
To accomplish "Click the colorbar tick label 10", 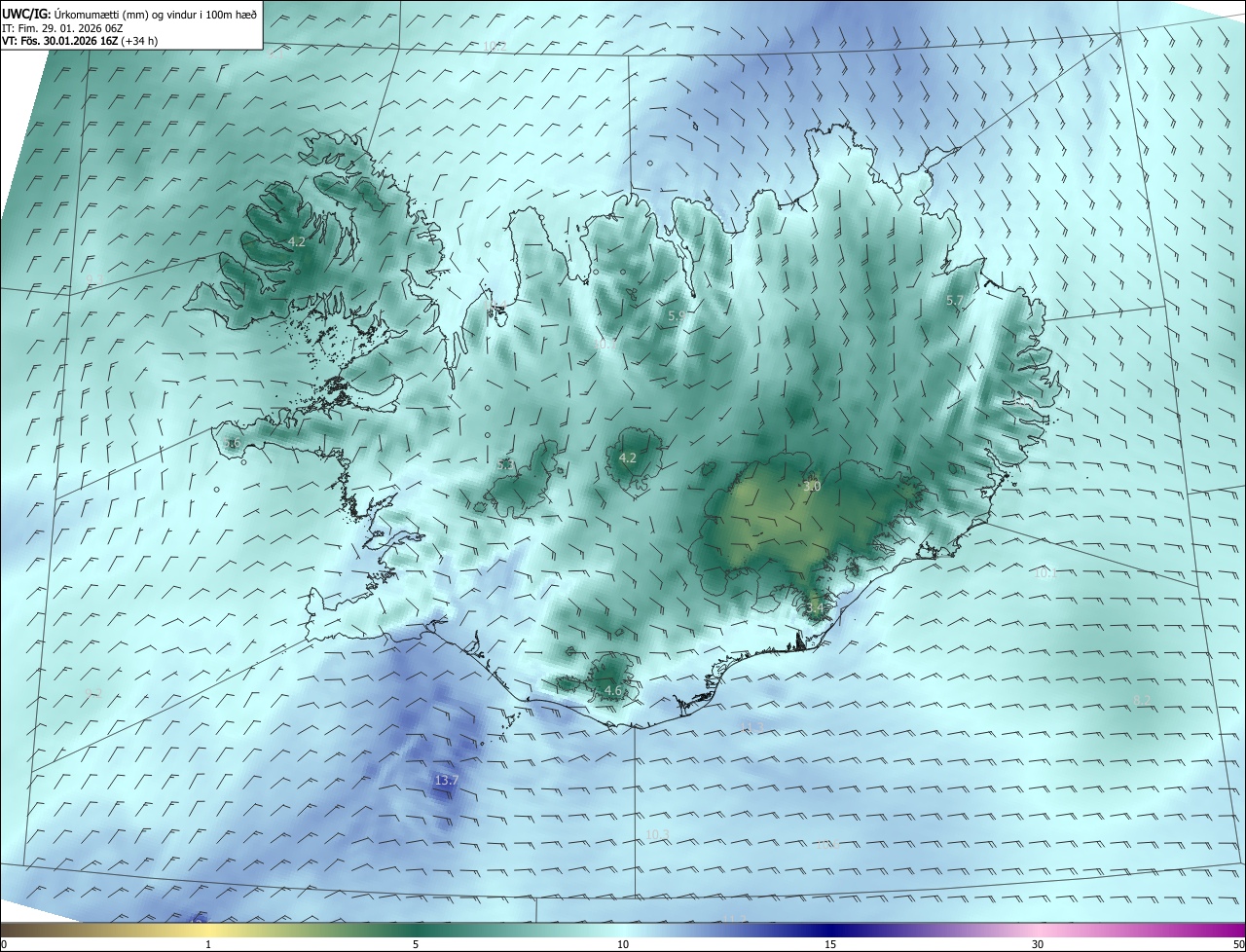I will click(623, 944).
